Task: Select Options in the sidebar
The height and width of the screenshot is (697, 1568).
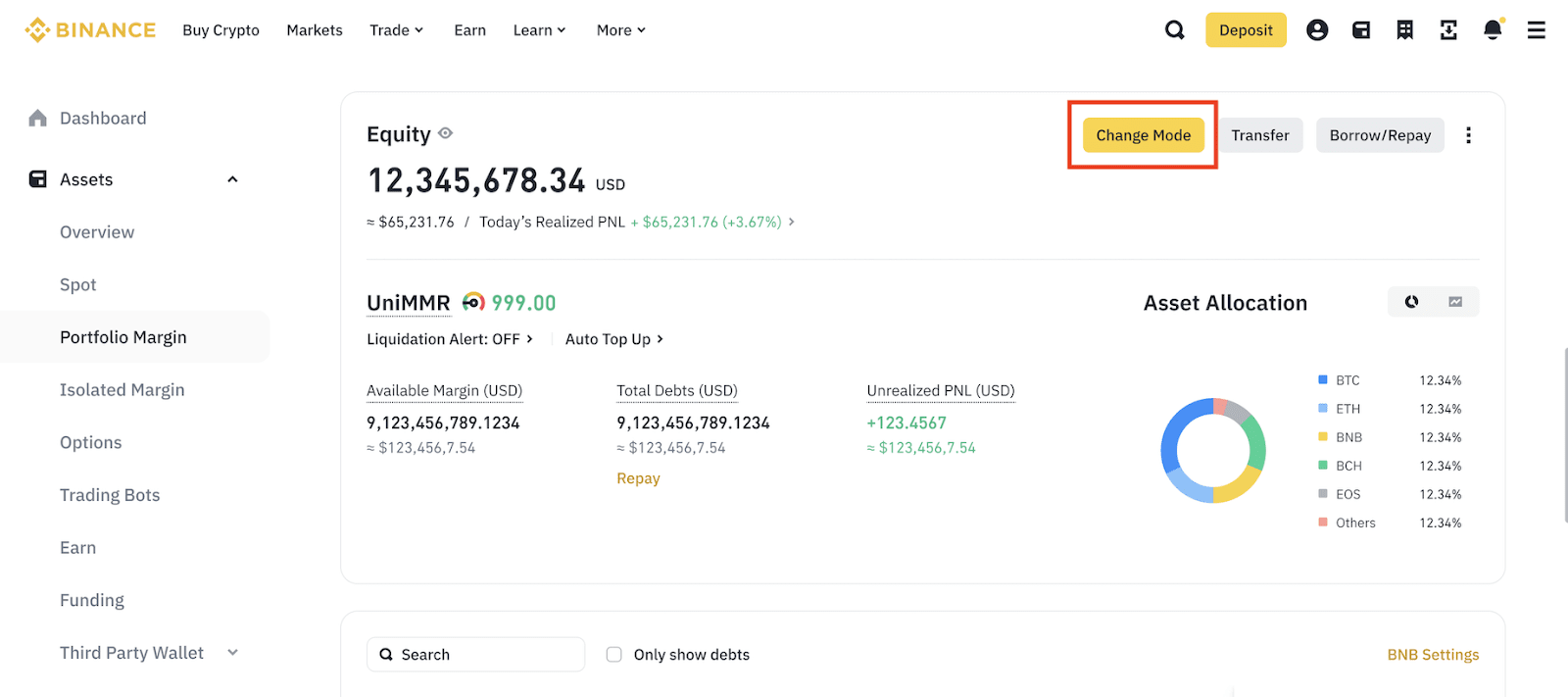Action: [x=91, y=443]
